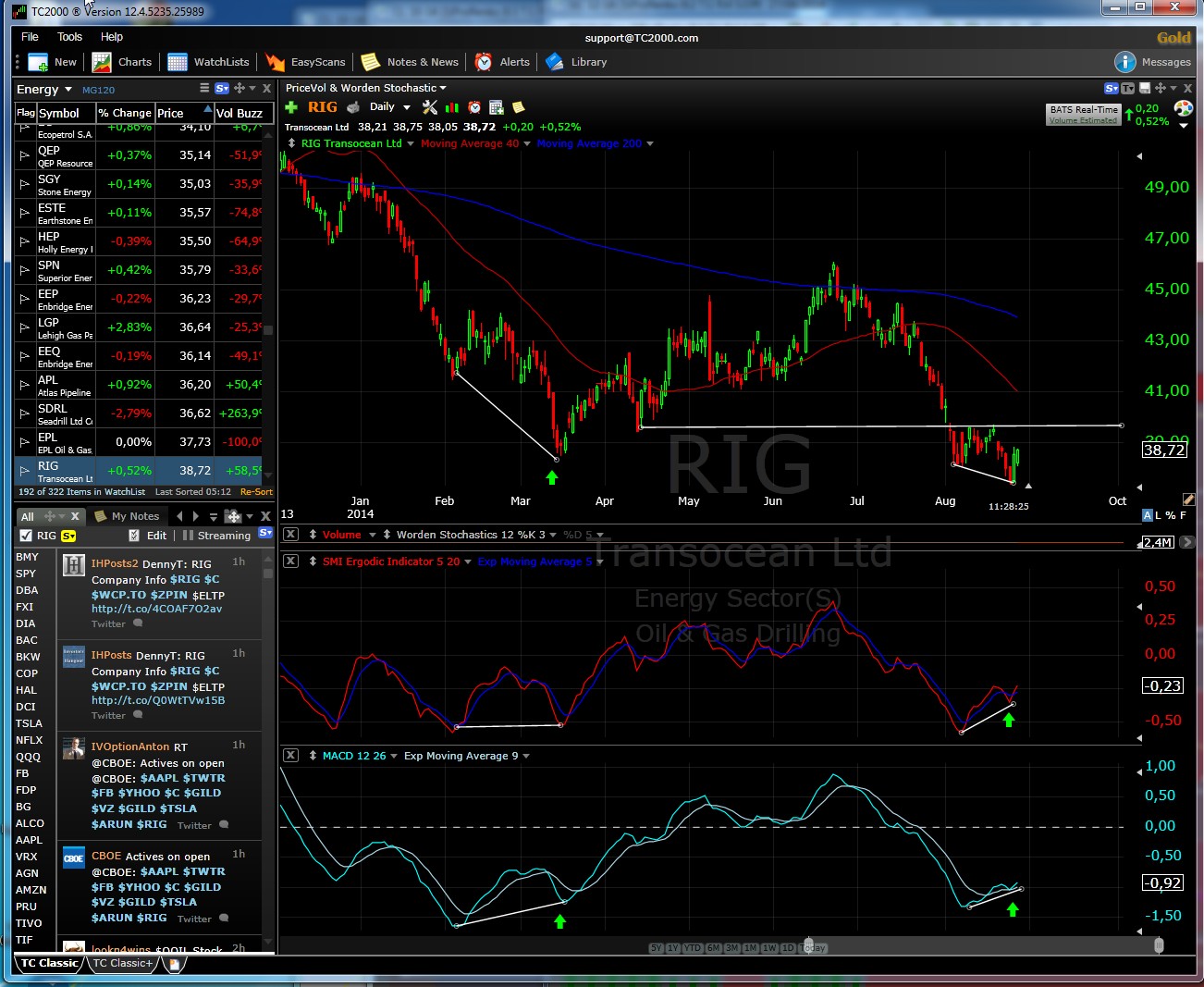The image size is (1204, 987).
Task: Click the left handle of the time slider
Action: coord(808,945)
